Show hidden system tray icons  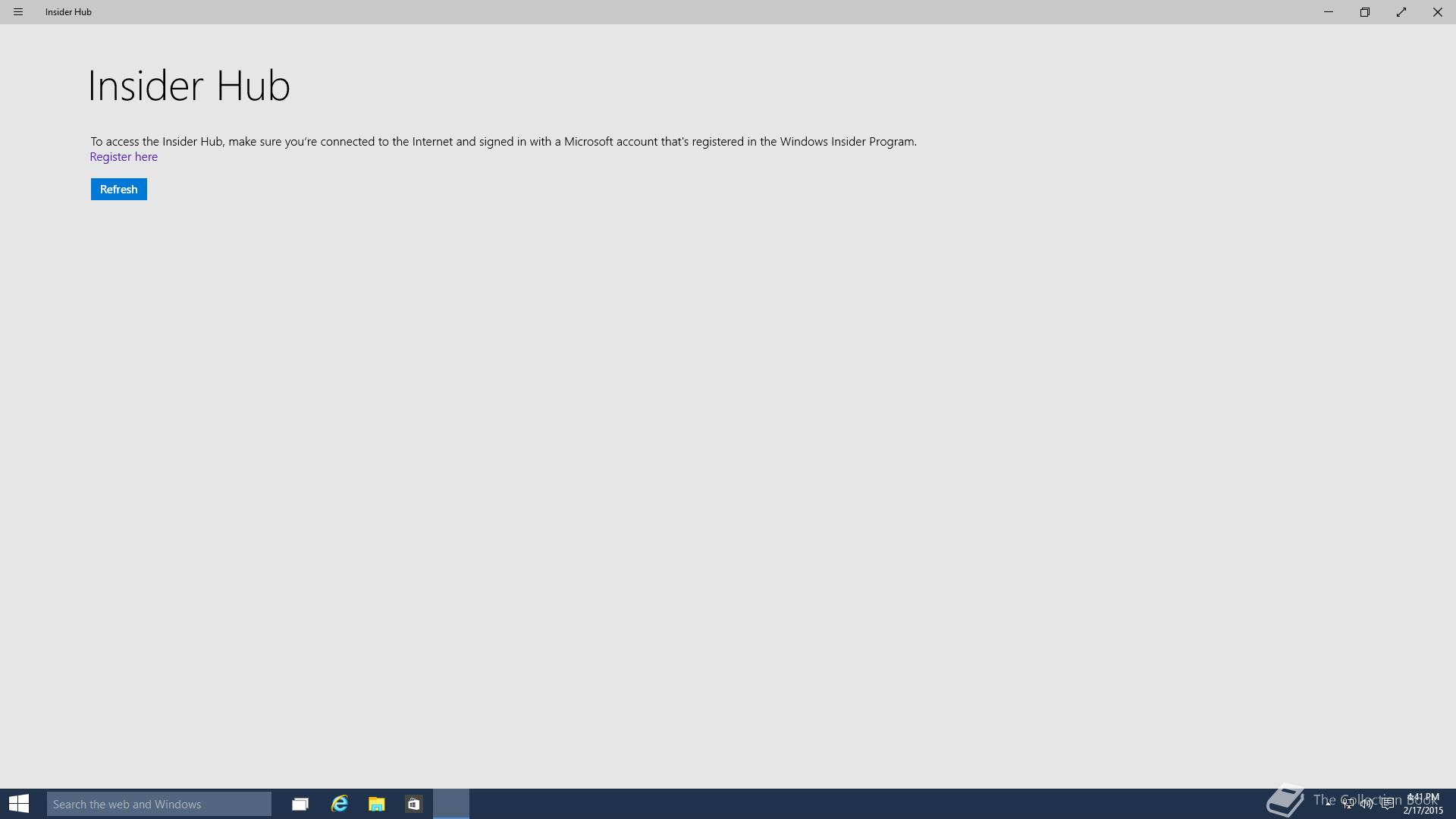point(1329,804)
